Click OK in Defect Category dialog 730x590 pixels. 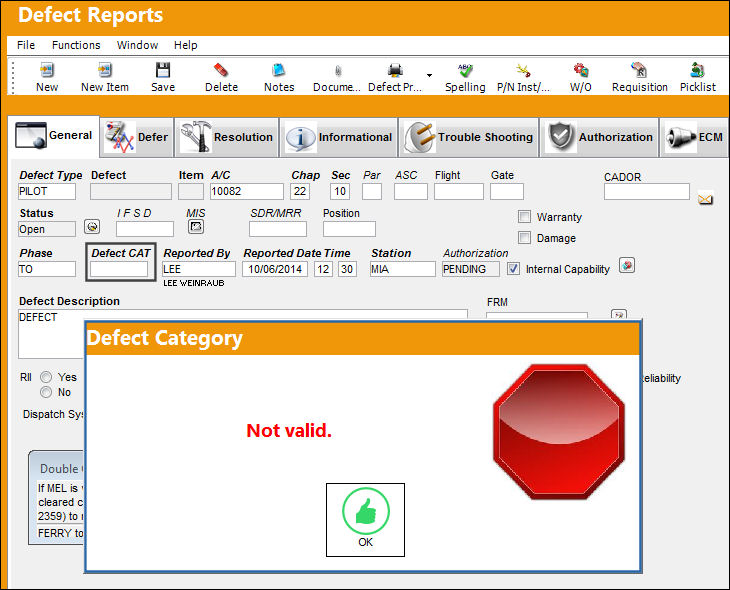coord(365,520)
